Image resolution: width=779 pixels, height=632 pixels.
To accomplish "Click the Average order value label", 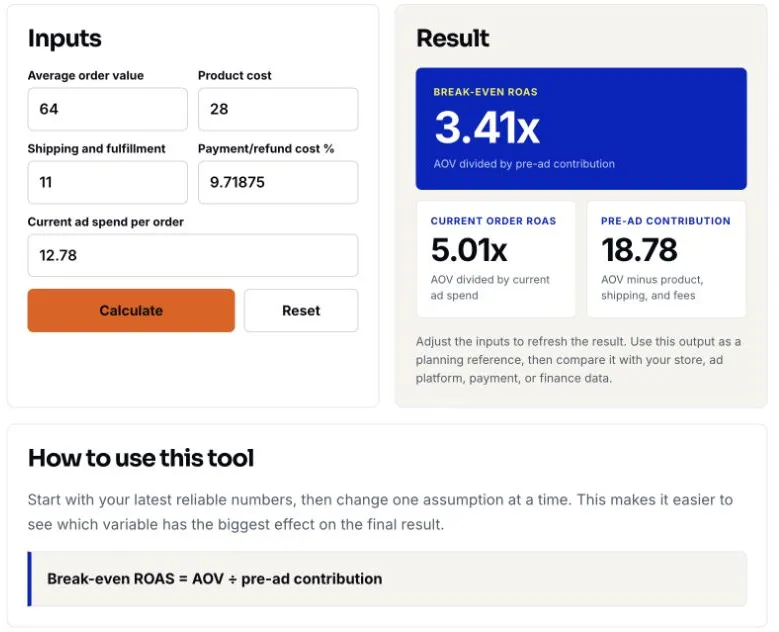I will tap(86, 76).
